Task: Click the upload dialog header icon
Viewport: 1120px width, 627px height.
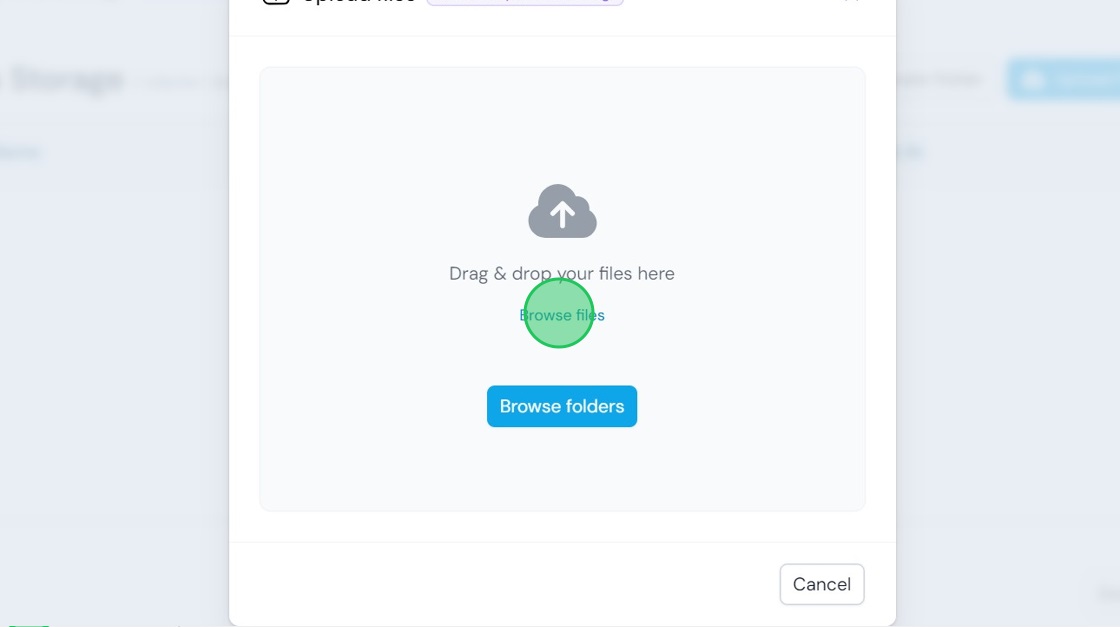Action: (x=276, y=1)
